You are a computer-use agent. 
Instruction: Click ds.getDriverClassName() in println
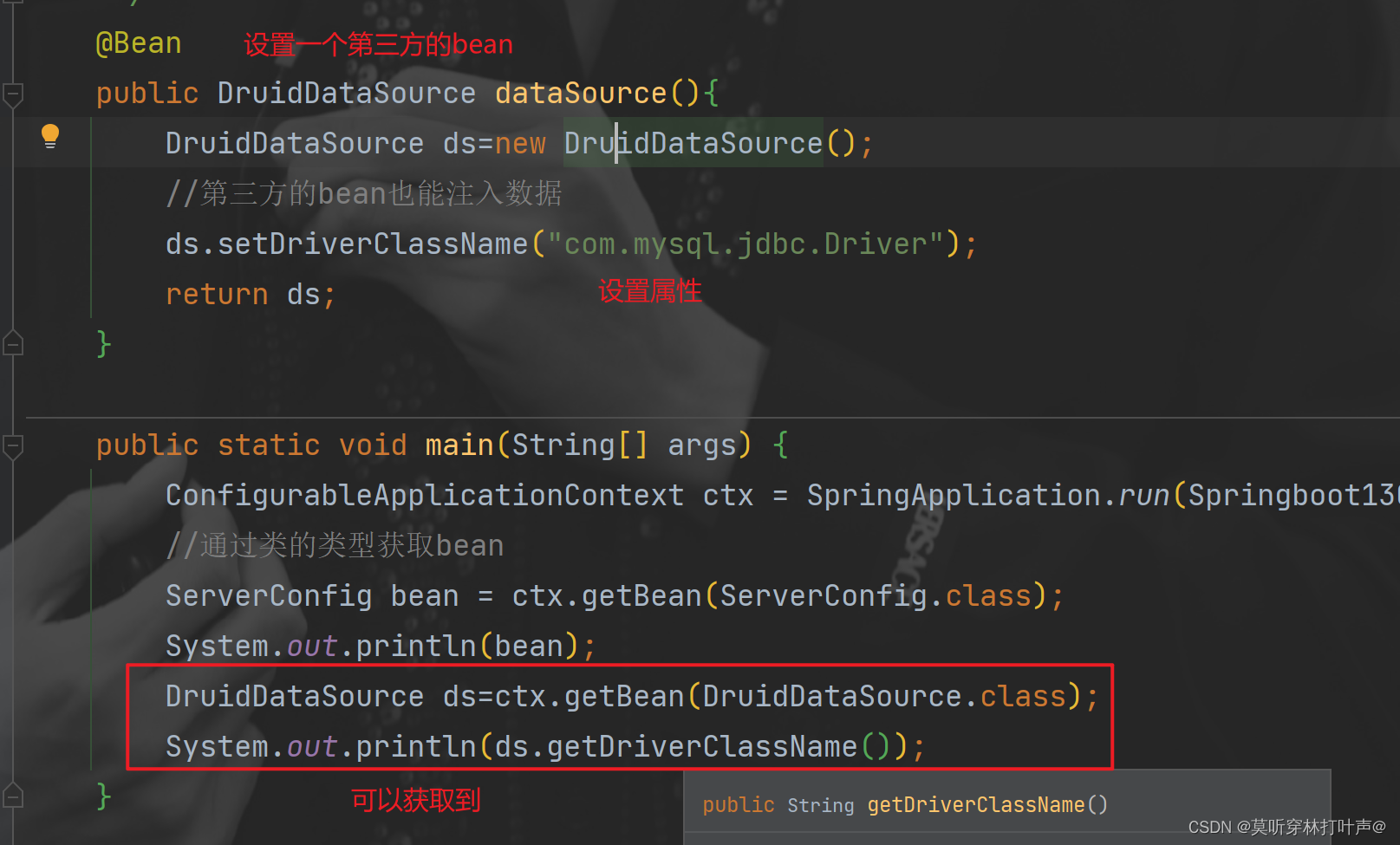pyautogui.click(x=693, y=747)
